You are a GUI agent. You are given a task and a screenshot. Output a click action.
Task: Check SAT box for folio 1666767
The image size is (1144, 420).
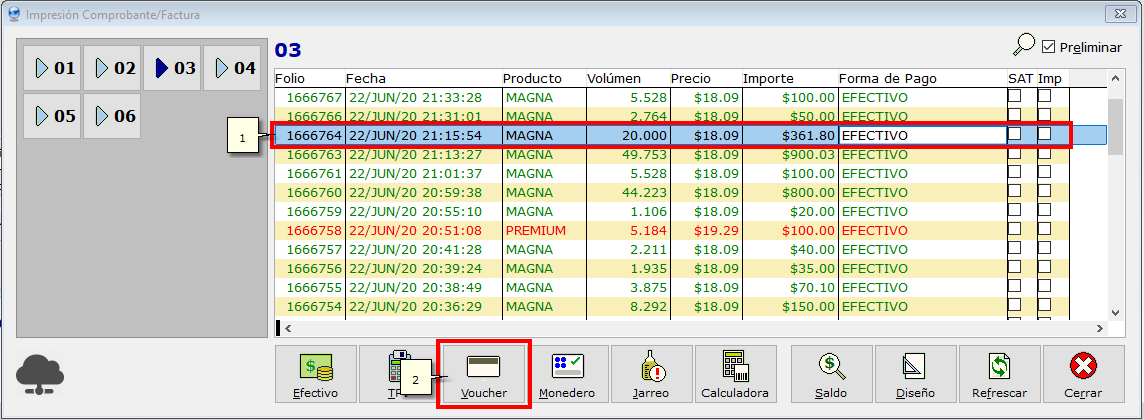(1014, 97)
